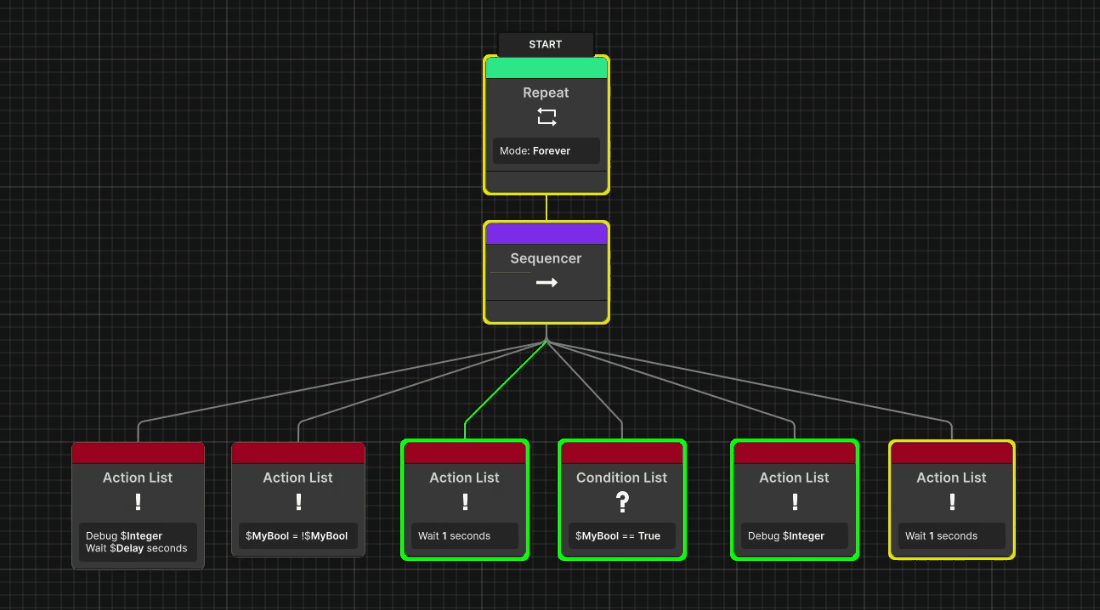Screen dimensions: 1100x610
Task: Click the START label above the Repeat node
Action: (546, 44)
